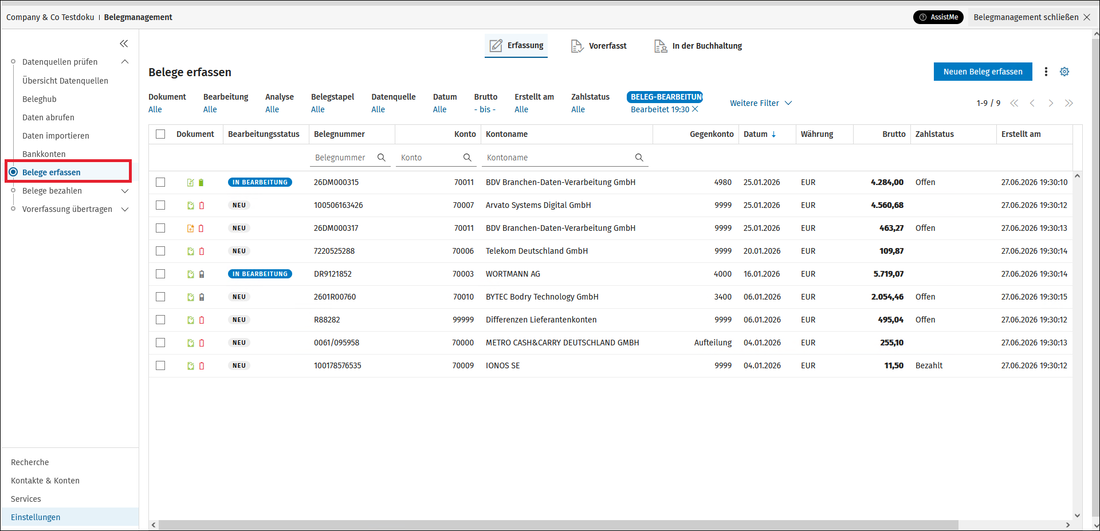Screen dimensions: 1100x531
Task: Click the Neuen Beleg erfassen button
Action: [983, 72]
